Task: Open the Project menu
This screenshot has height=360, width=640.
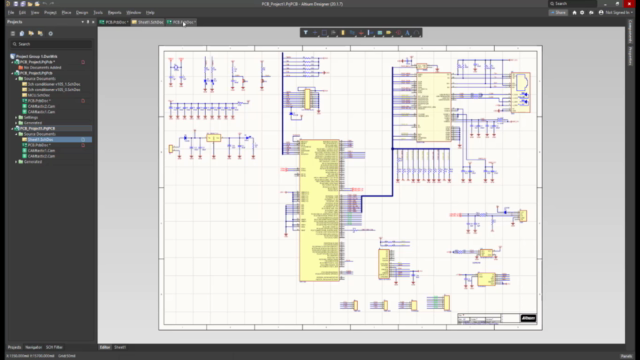Action: 50,13
